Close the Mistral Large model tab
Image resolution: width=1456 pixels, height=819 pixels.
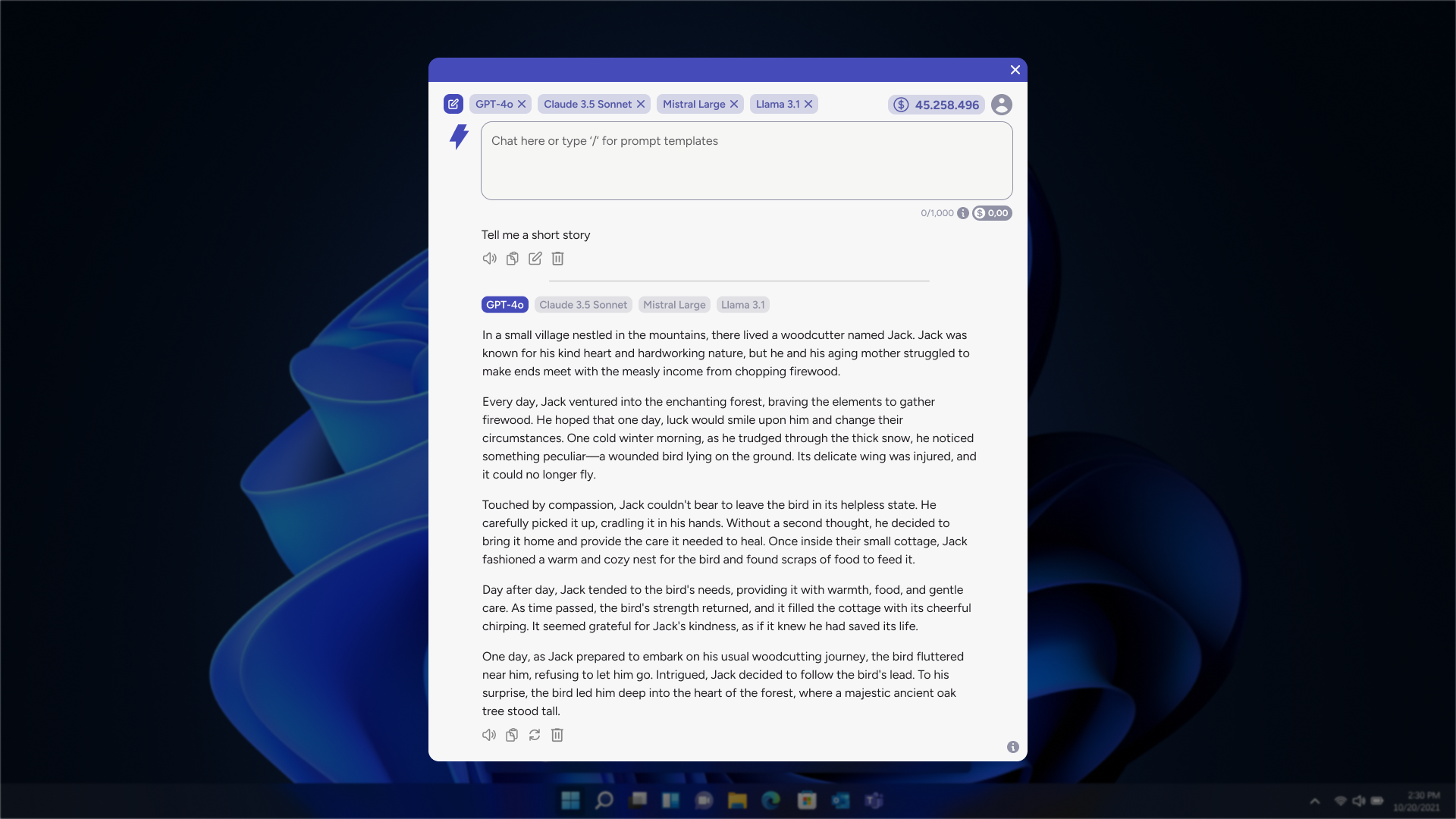coord(735,104)
